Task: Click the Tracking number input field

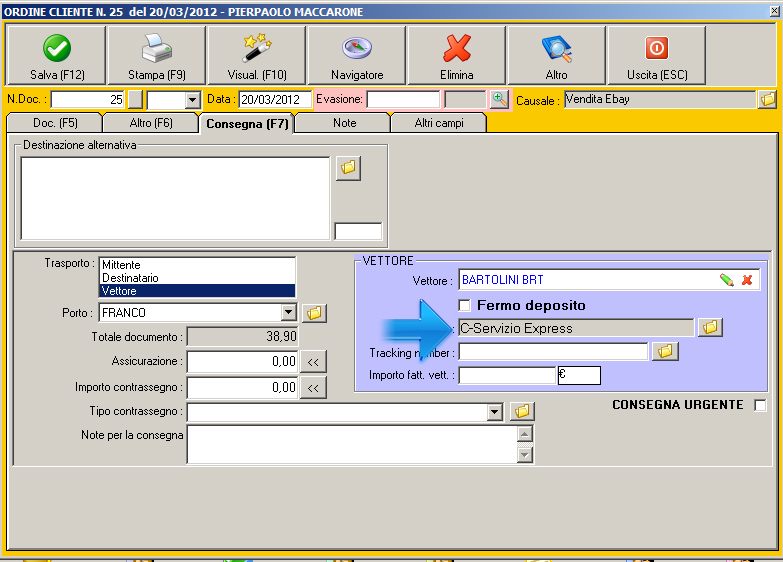Action: 553,352
